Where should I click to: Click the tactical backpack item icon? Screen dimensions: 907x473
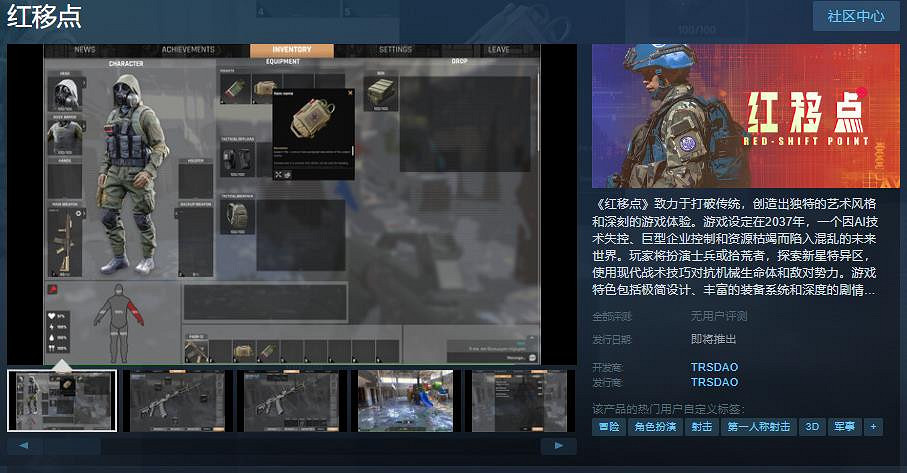(236, 214)
